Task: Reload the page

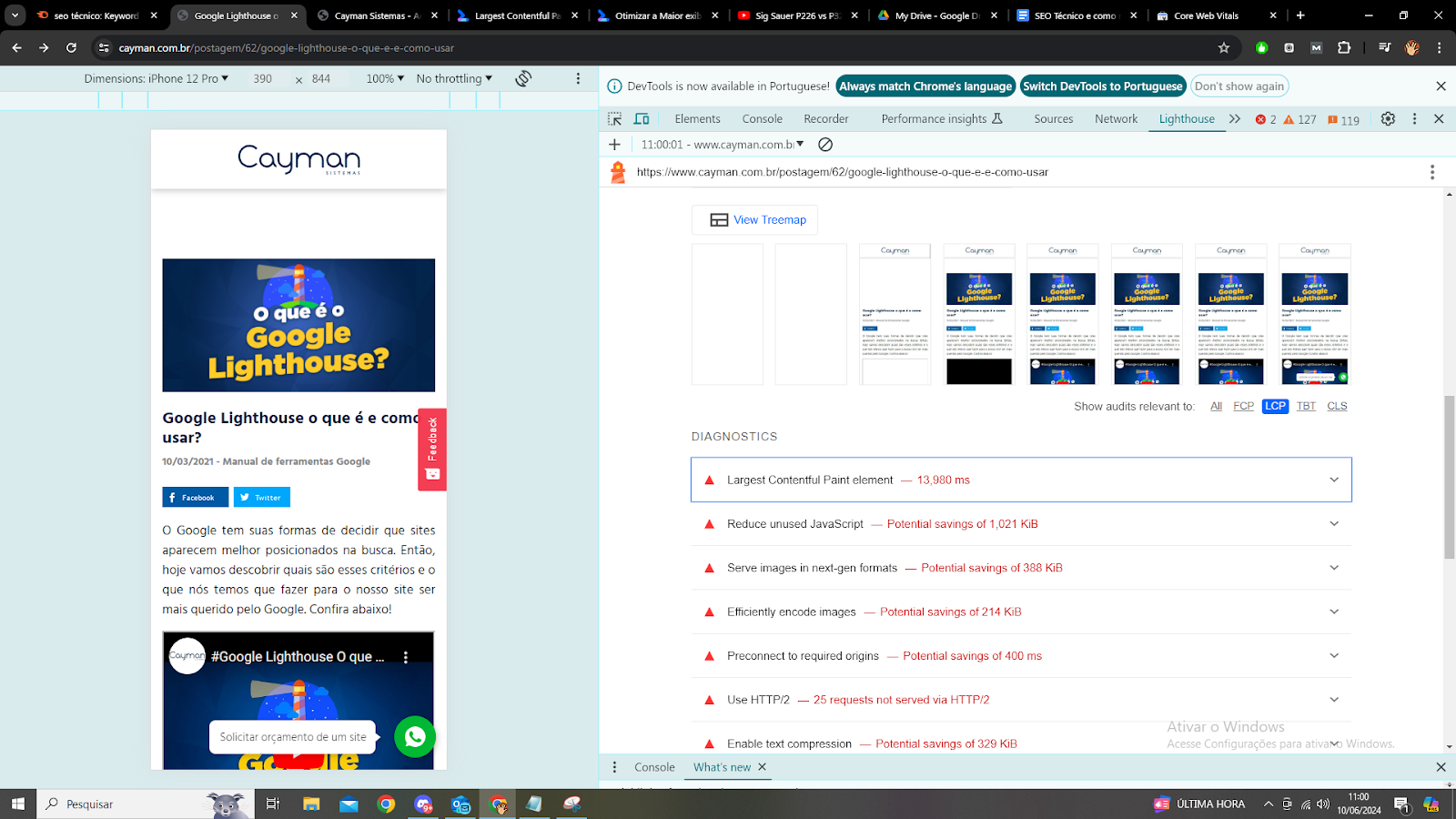Action: point(71,48)
